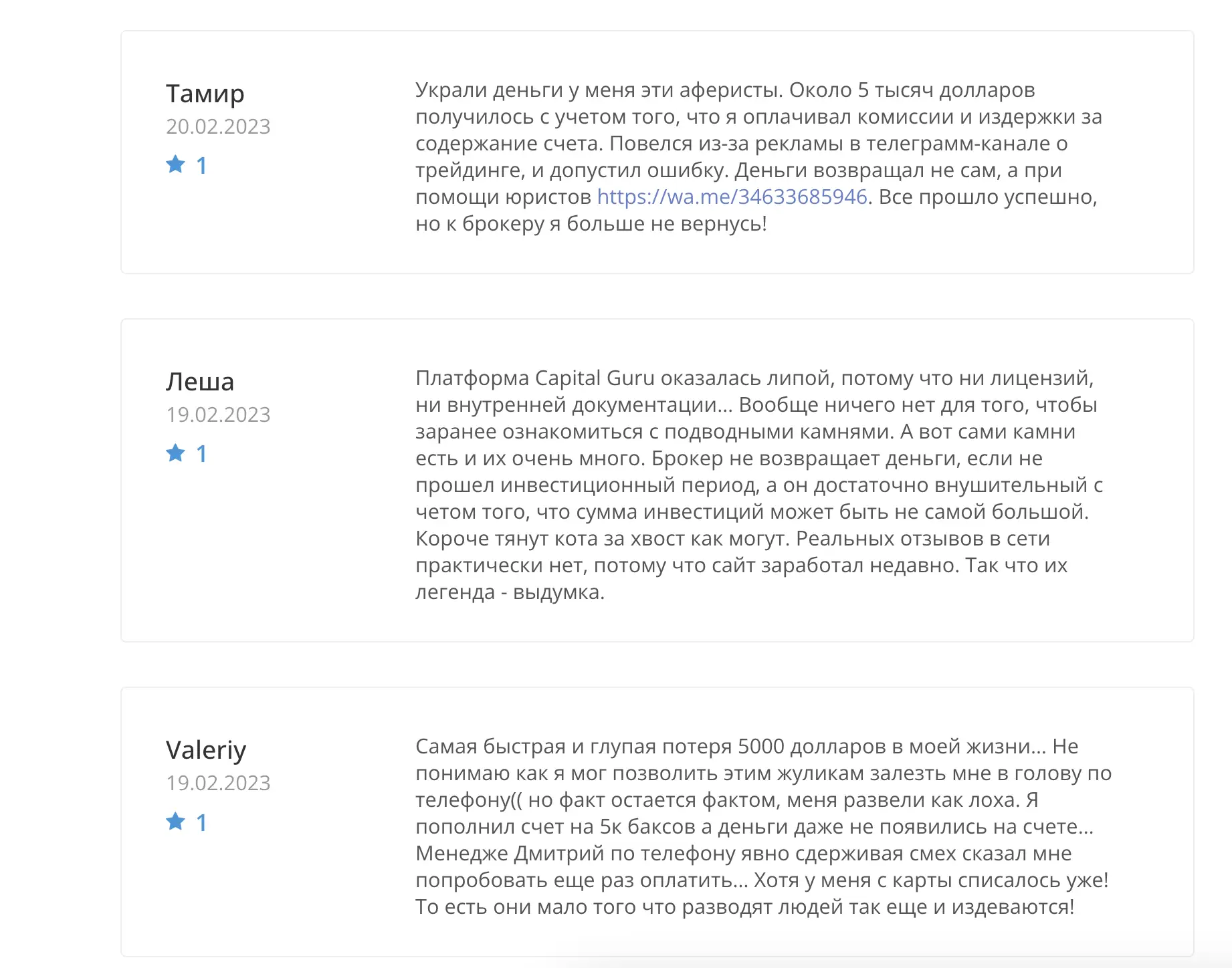Click the phrase 'легенда - выдумка' in Леша's review
Viewport: 1232px width, 968px height.
coord(509,592)
